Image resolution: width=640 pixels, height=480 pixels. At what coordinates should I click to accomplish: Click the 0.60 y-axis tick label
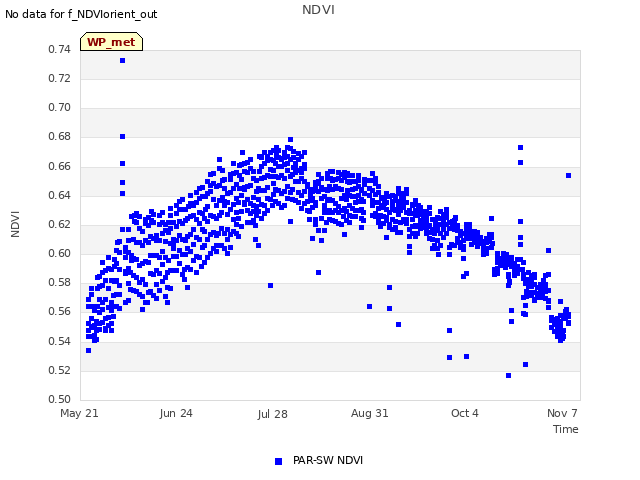(60, 253)
